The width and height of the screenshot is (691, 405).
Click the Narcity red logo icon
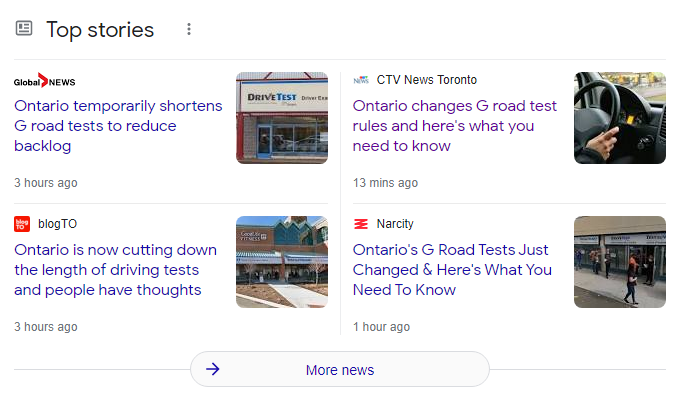tap(361, 224)
